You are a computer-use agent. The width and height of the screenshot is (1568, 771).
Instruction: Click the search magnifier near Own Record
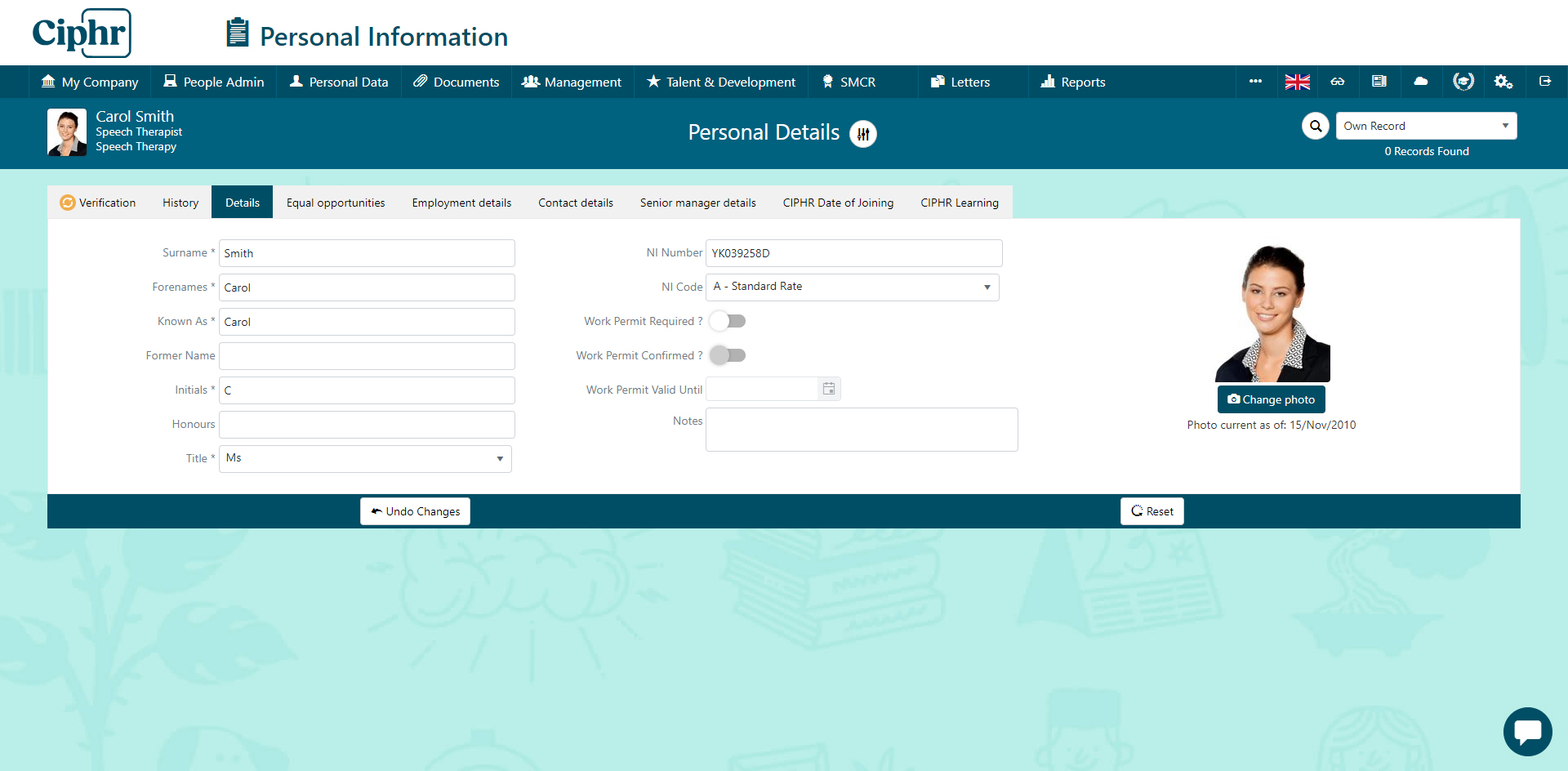pos(1316,126)
